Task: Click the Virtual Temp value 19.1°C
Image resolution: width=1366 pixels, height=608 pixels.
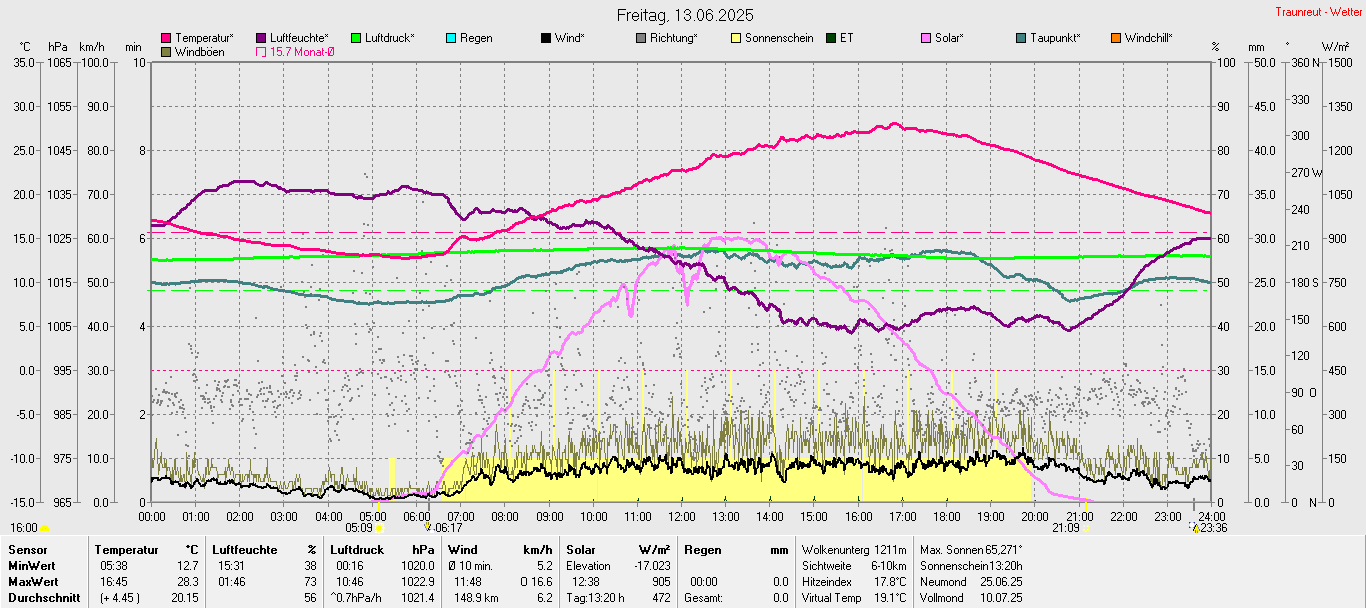Action: tap(889, 598)
